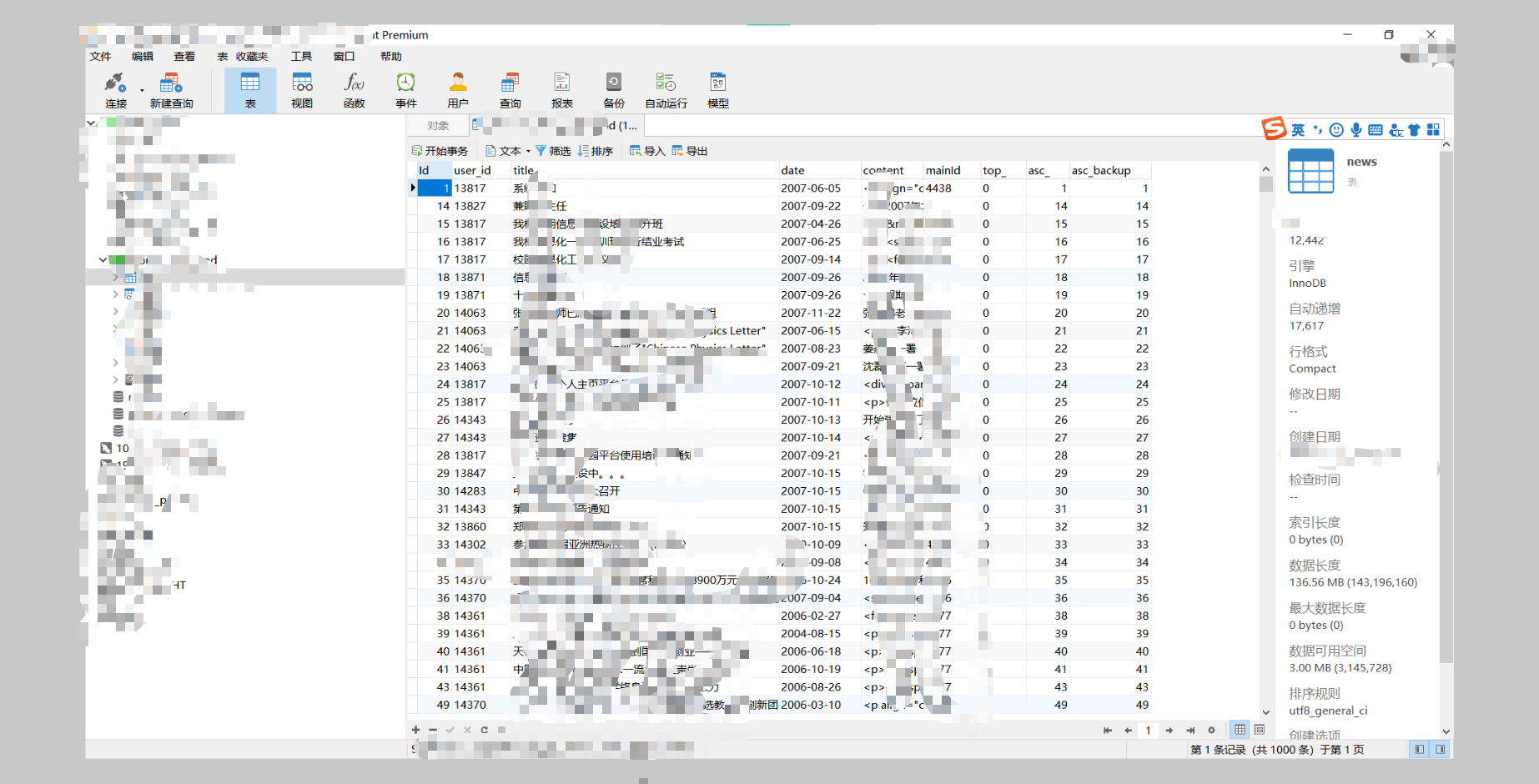1539x784 pixels.
Task: Open the 收藏夹 menu
Action: [x=251, y=57]
